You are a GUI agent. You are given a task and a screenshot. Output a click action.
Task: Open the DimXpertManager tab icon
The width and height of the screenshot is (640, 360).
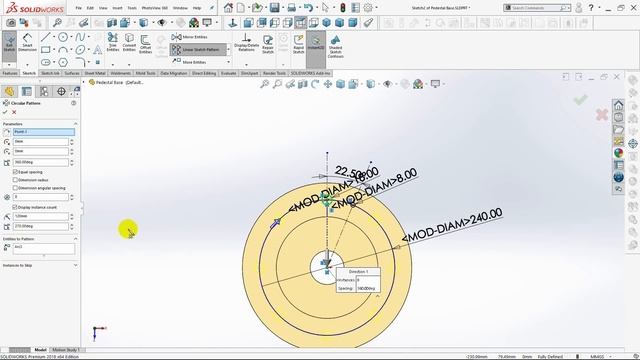coord(61,91)
